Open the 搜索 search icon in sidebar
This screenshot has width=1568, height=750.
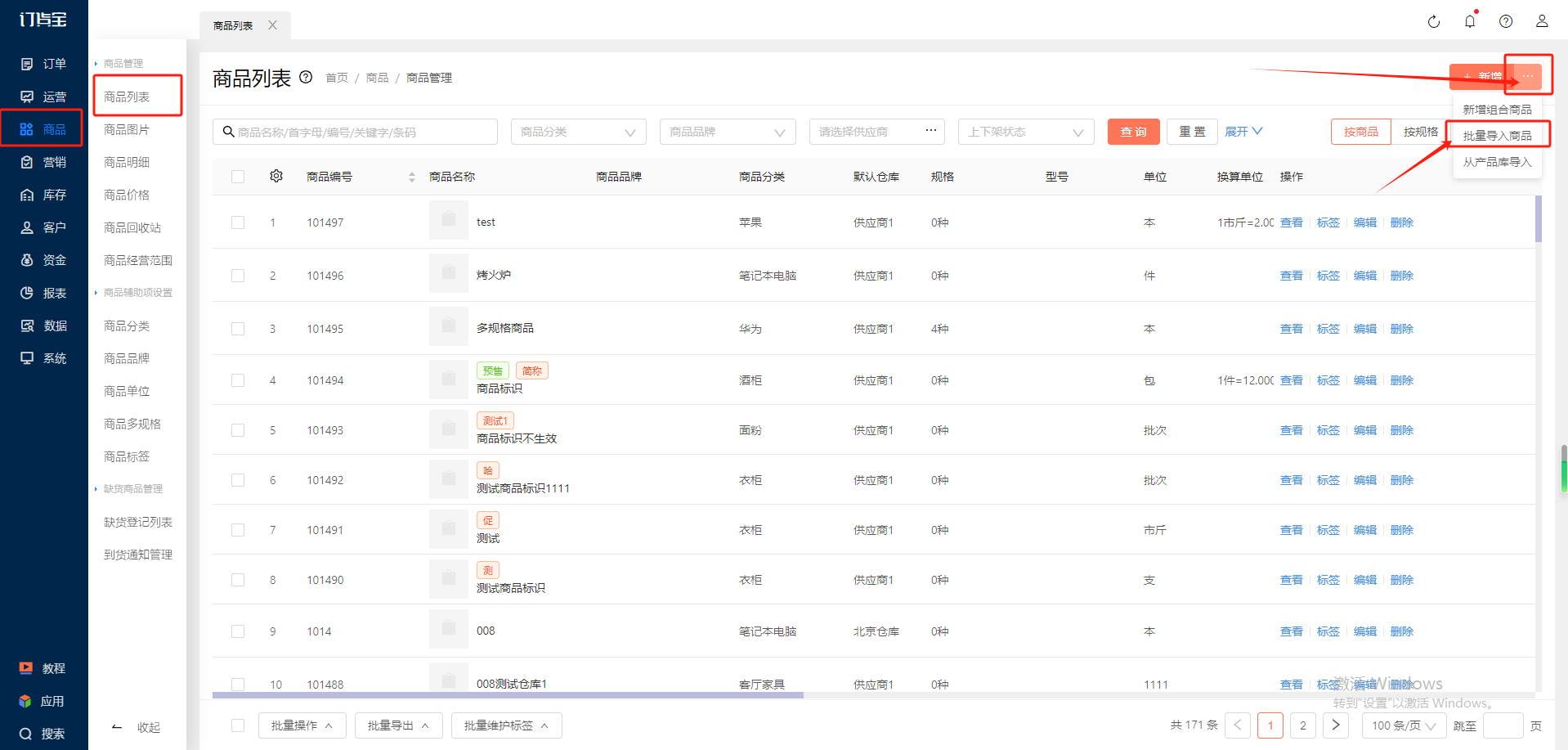pos(26,734)
